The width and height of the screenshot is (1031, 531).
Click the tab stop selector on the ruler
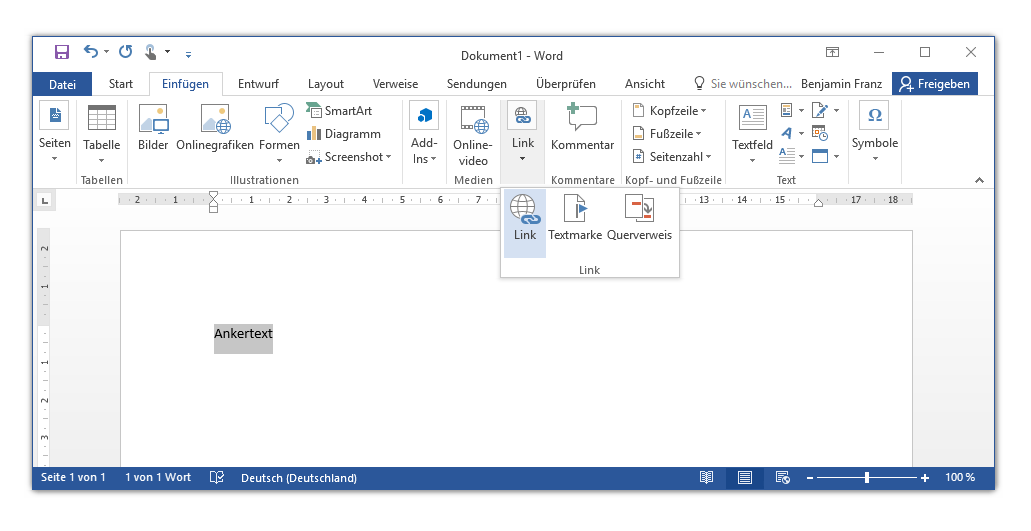click(x=45, y=200)
